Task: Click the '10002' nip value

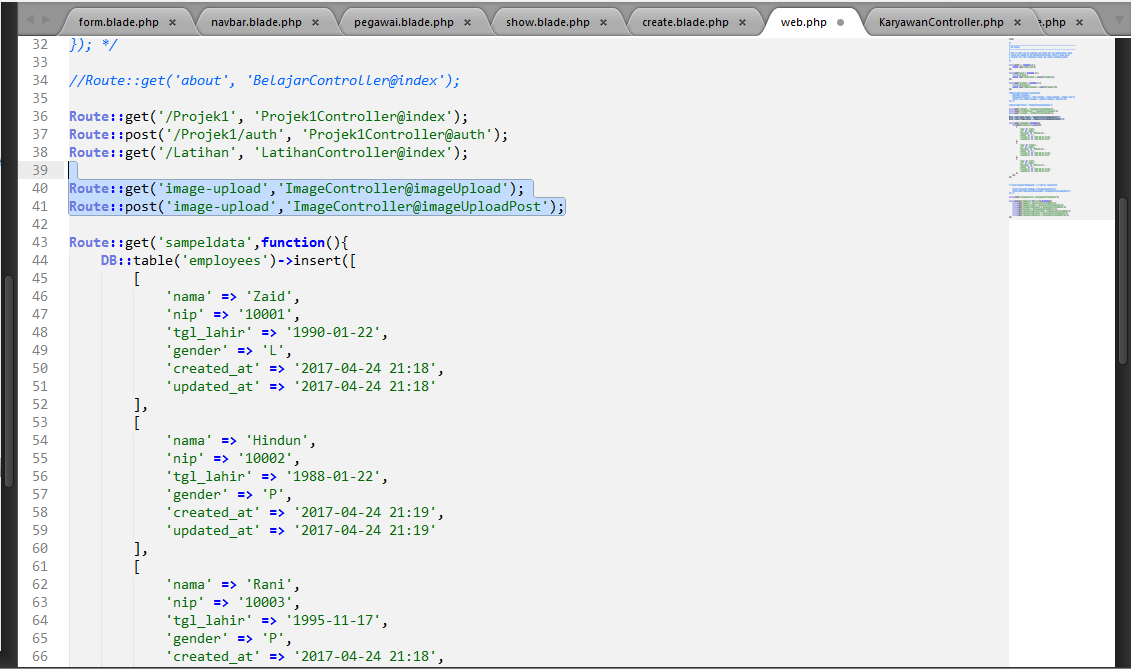Action: [265, 458]
